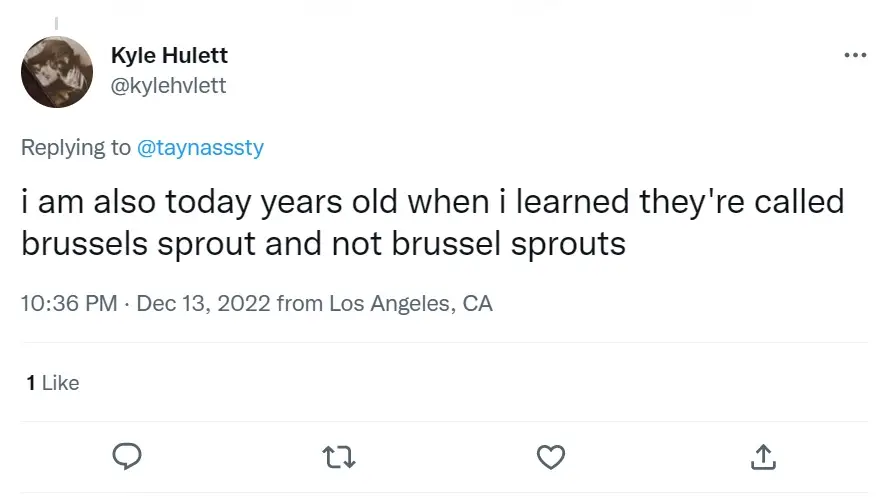Viewport: 892px width, 497px height.
Task: Click the 'Replying to' label text
Action: pyautogui.click(x=75, y=148)
